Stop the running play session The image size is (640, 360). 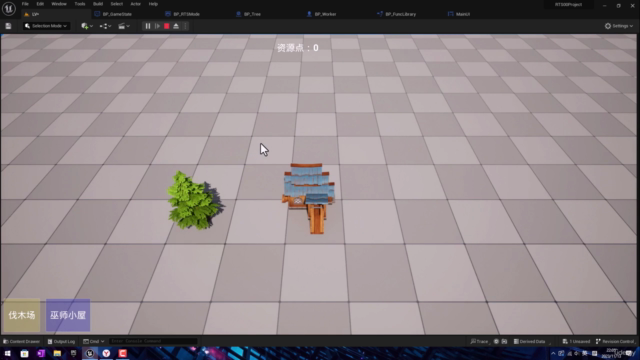[x=167, y=26]
